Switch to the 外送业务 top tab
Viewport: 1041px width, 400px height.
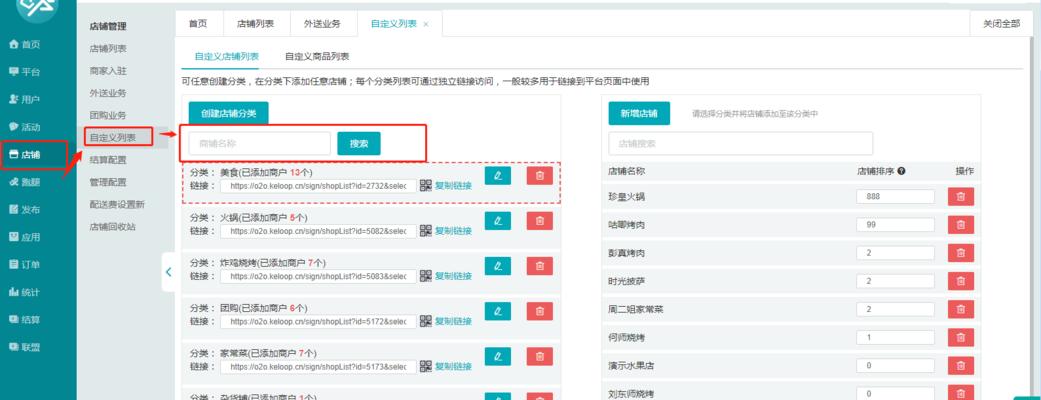click(x=322, y=23)
